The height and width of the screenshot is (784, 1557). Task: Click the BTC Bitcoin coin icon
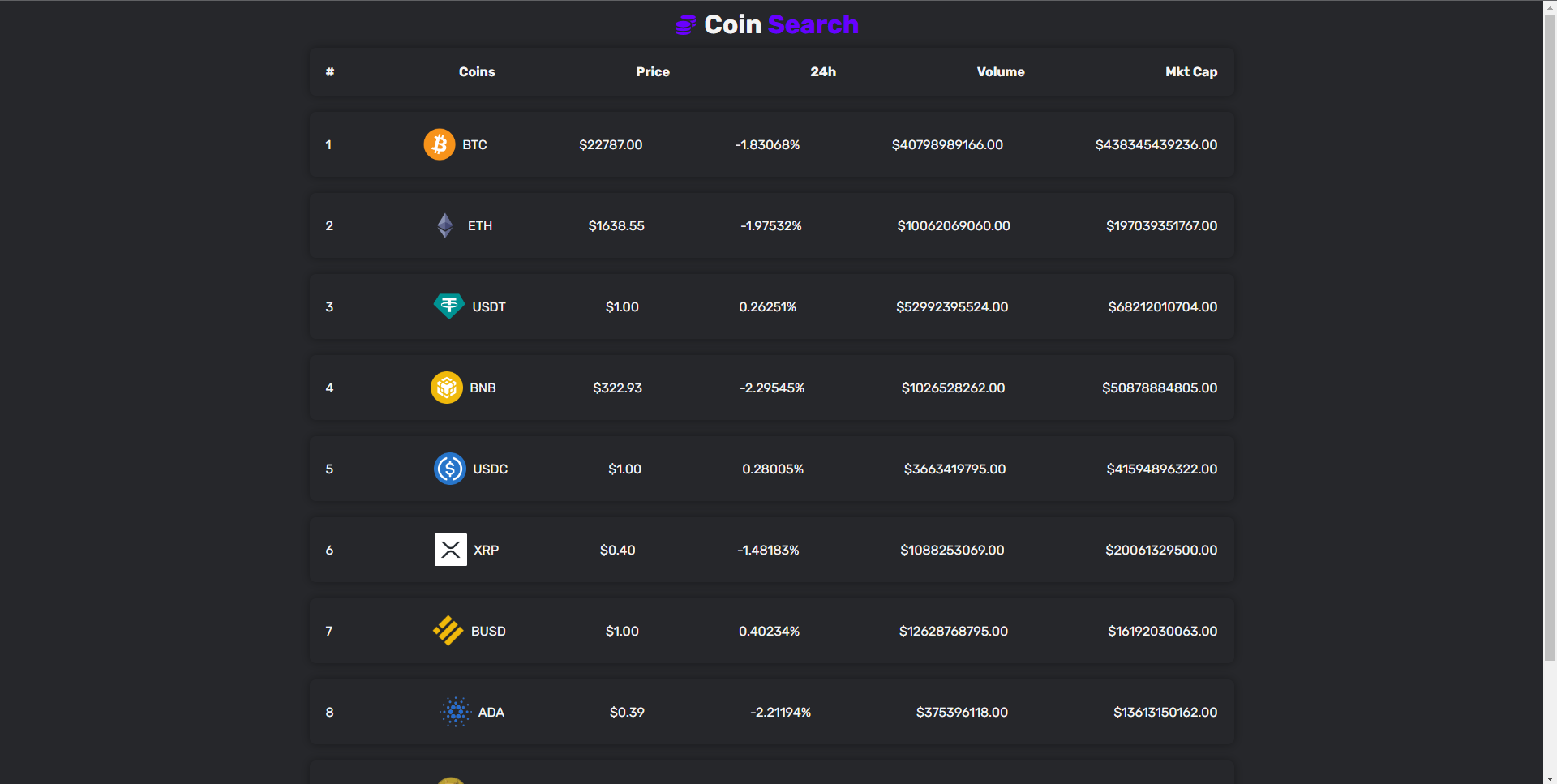pyautogui.click(x=440, y=144)
